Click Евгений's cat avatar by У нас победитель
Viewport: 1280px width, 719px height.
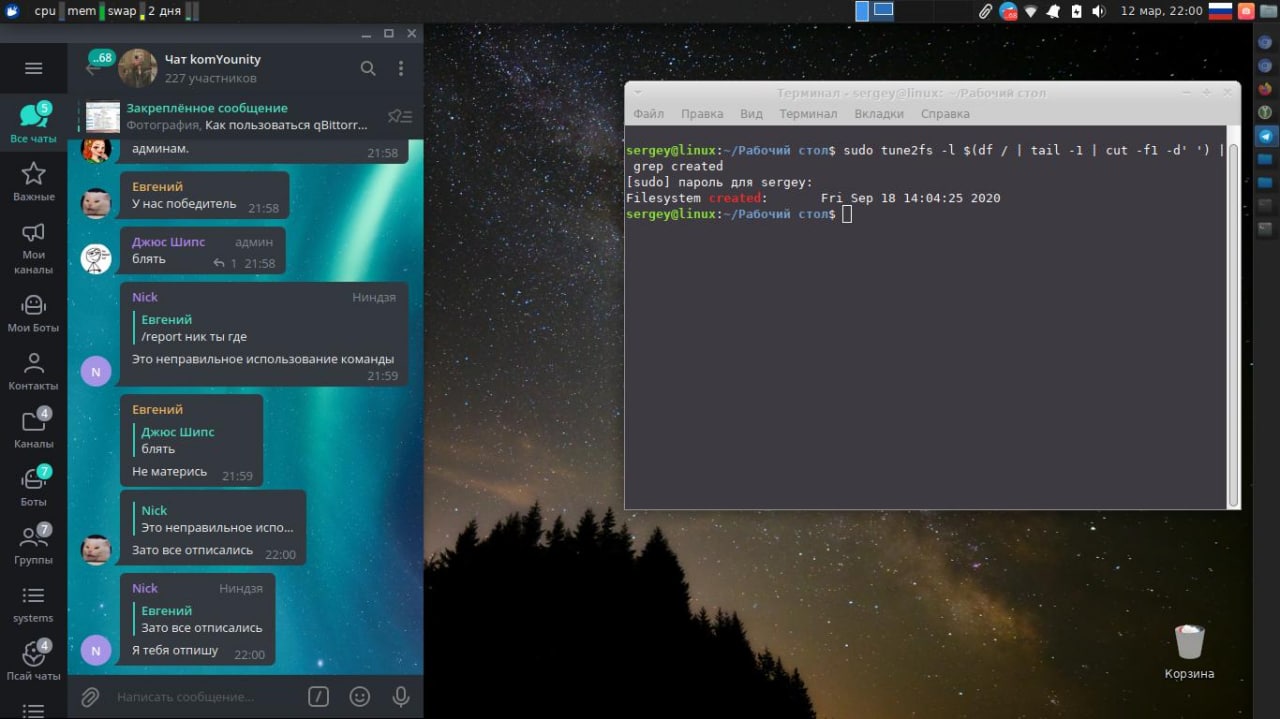pos(96,203)
